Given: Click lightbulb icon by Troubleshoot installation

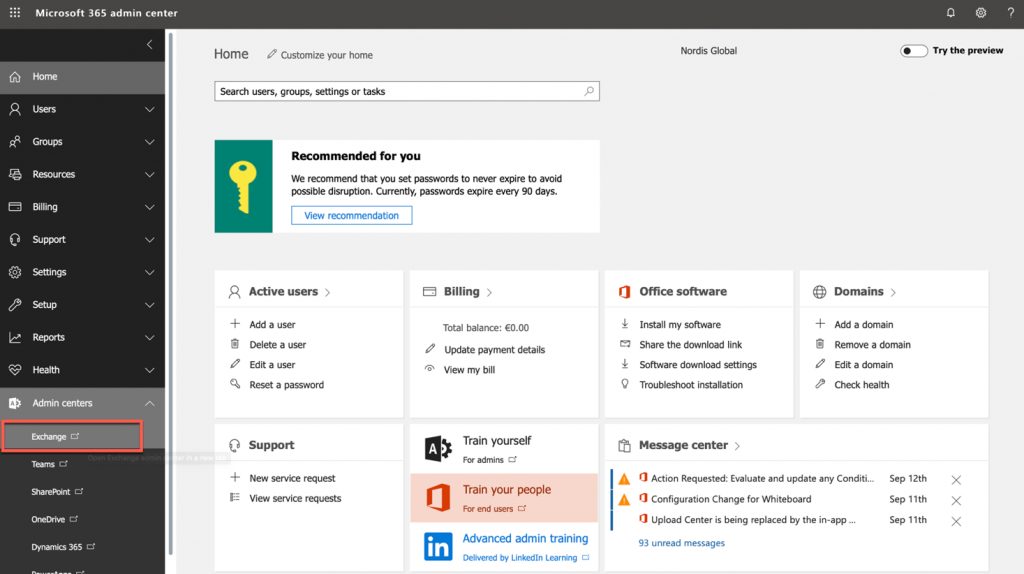Looking at the screenshot, I should 625,384.
